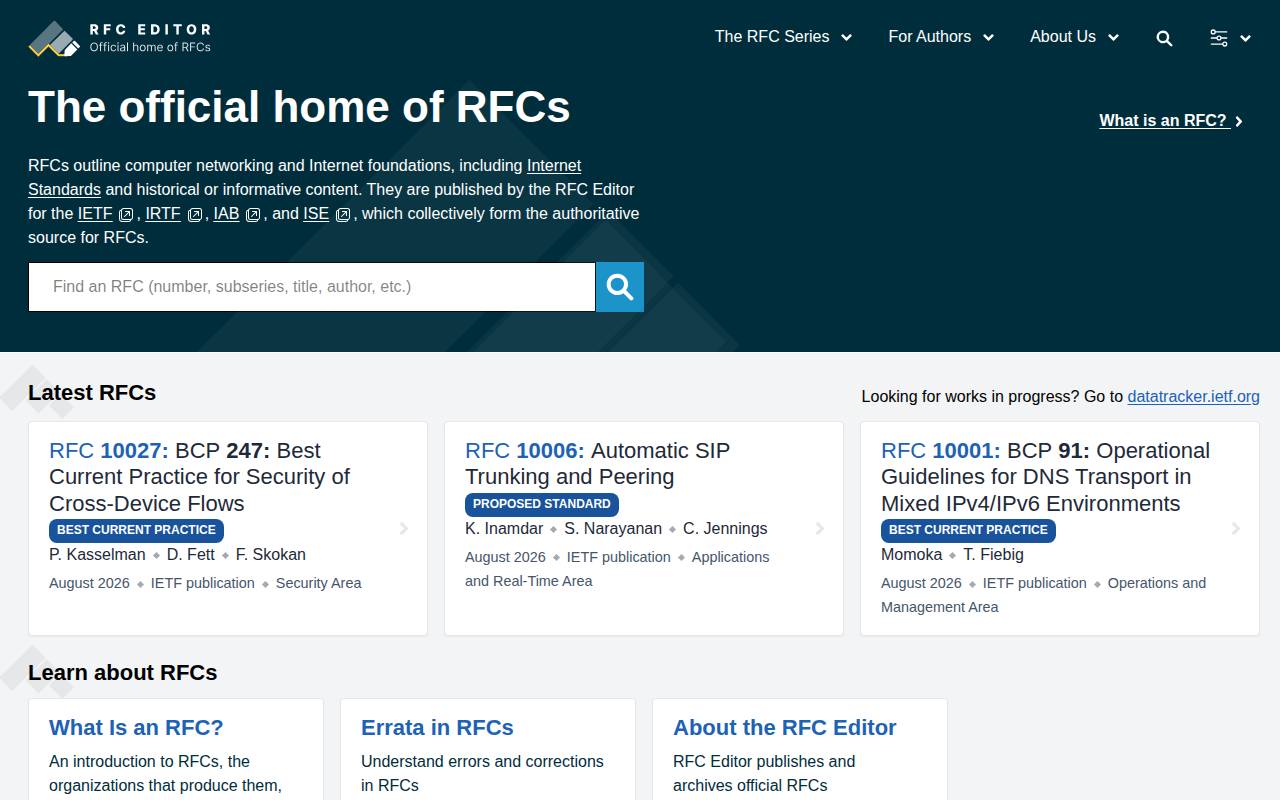The height and width of the screenshot is (800, 1280).
Task: Click external link icon next to IRTF
Action: [195, 214]
